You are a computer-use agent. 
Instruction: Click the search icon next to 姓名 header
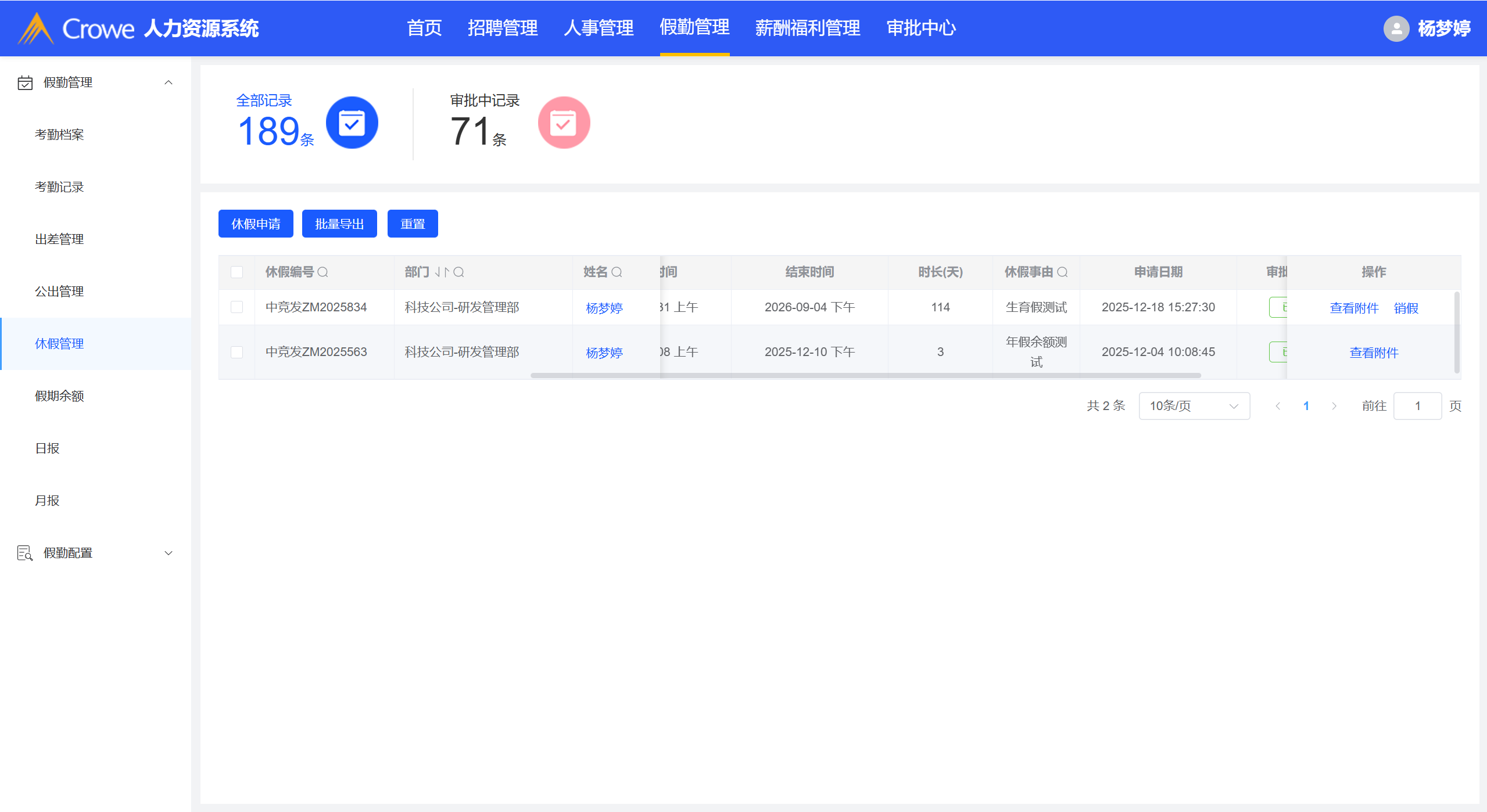point(617,272)
